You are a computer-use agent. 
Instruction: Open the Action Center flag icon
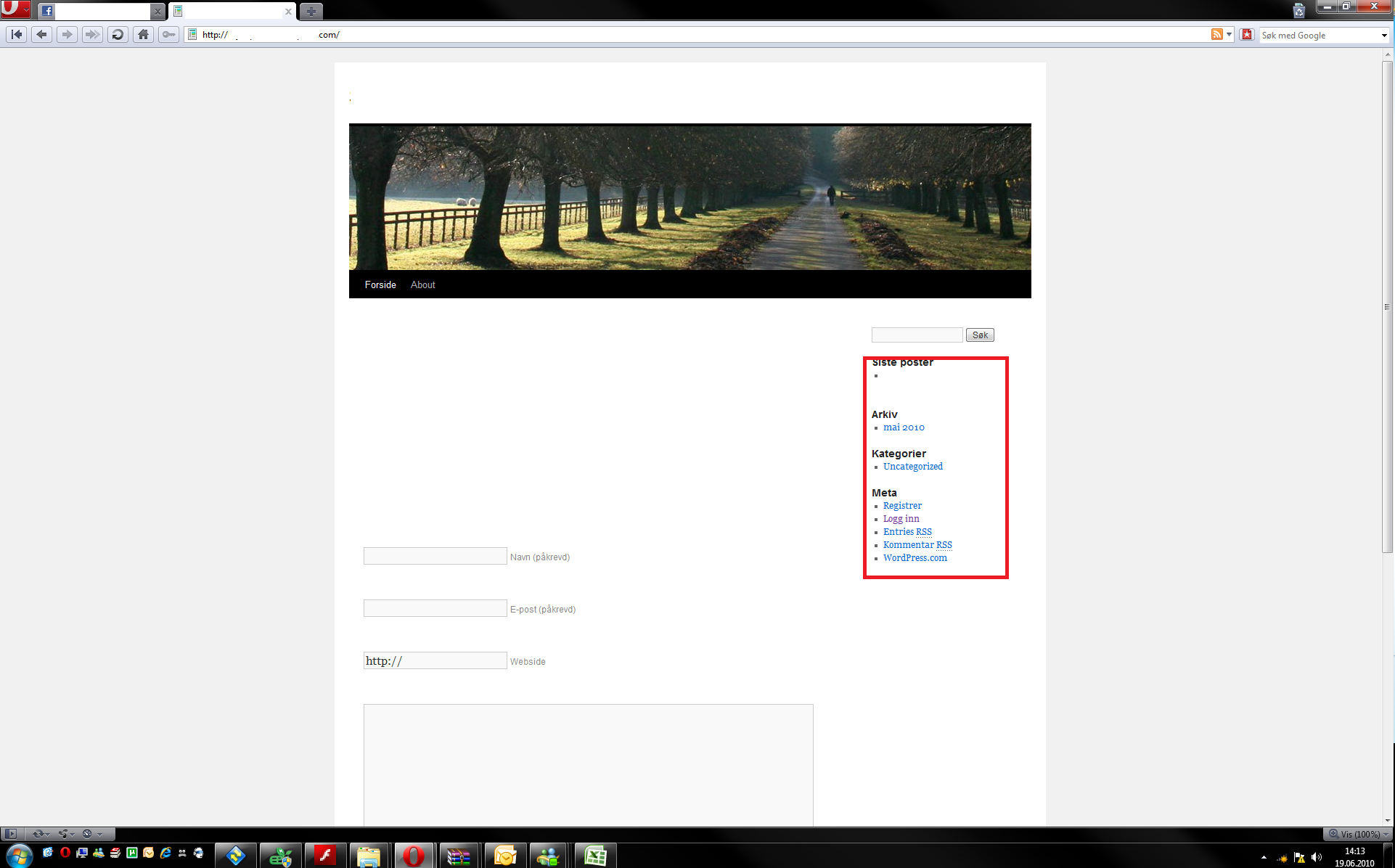coord(1299,857)
